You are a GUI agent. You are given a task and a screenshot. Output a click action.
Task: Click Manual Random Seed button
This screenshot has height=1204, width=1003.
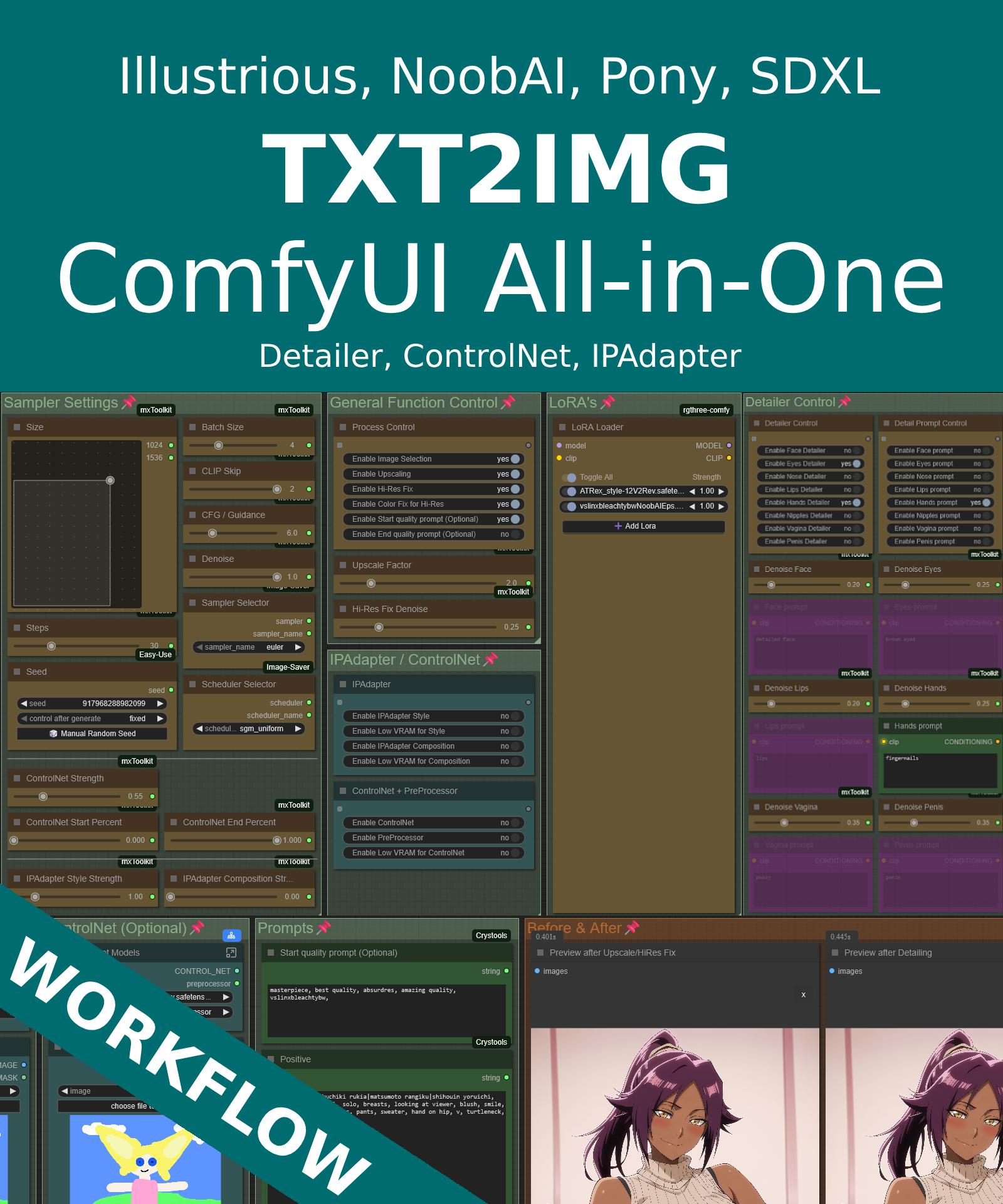[92, 734]
